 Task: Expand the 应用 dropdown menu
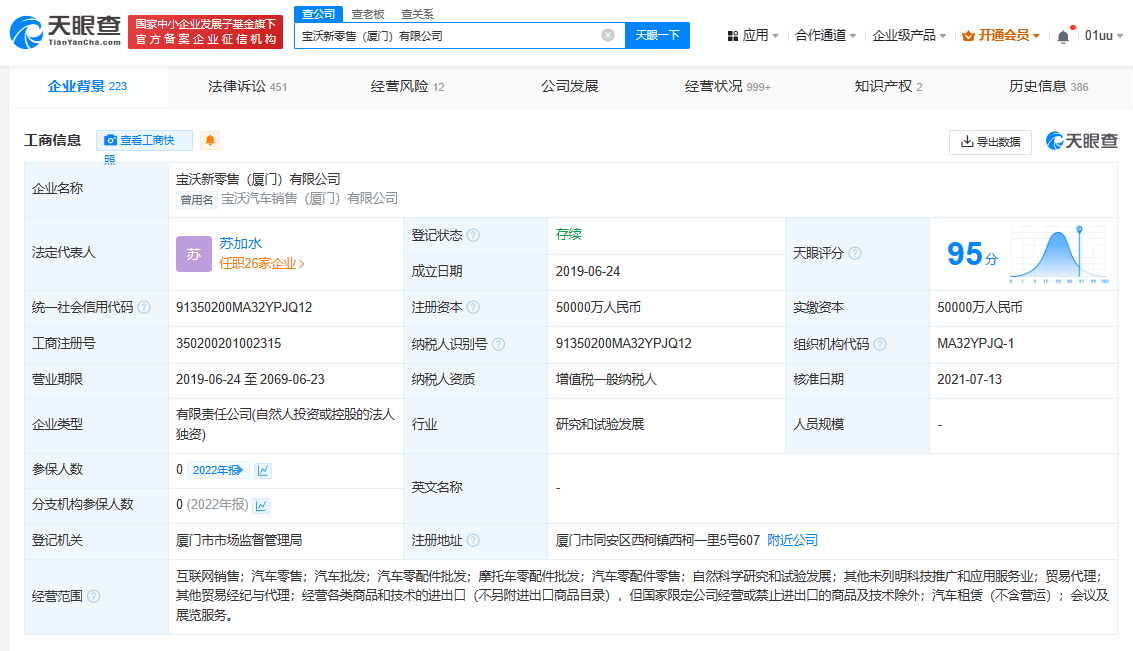tap(755, 35)
